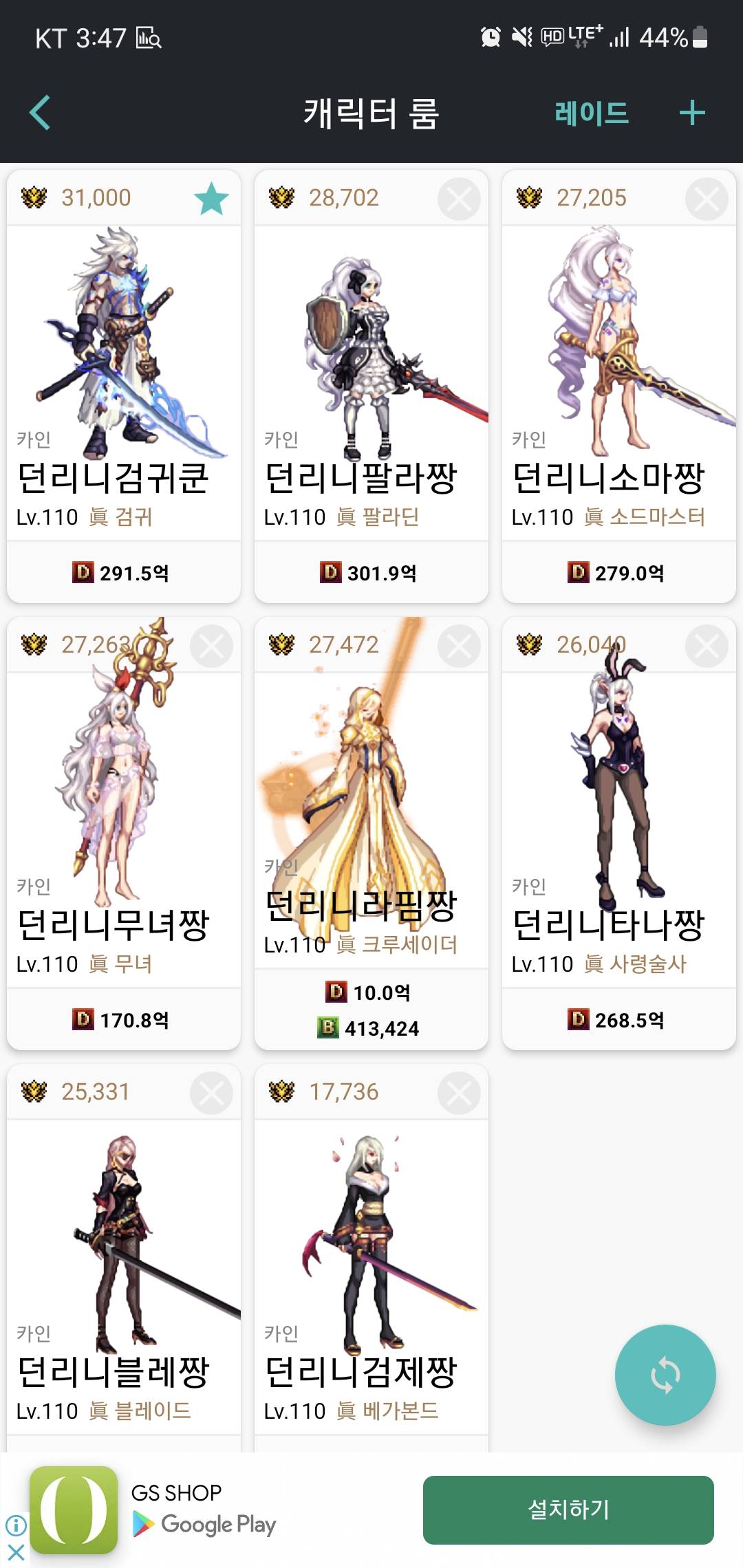Open the 던리니검귀쿤 character thumbnail
The height and width of the screenshot is (1568, 743).
click(x=124, y=342)
